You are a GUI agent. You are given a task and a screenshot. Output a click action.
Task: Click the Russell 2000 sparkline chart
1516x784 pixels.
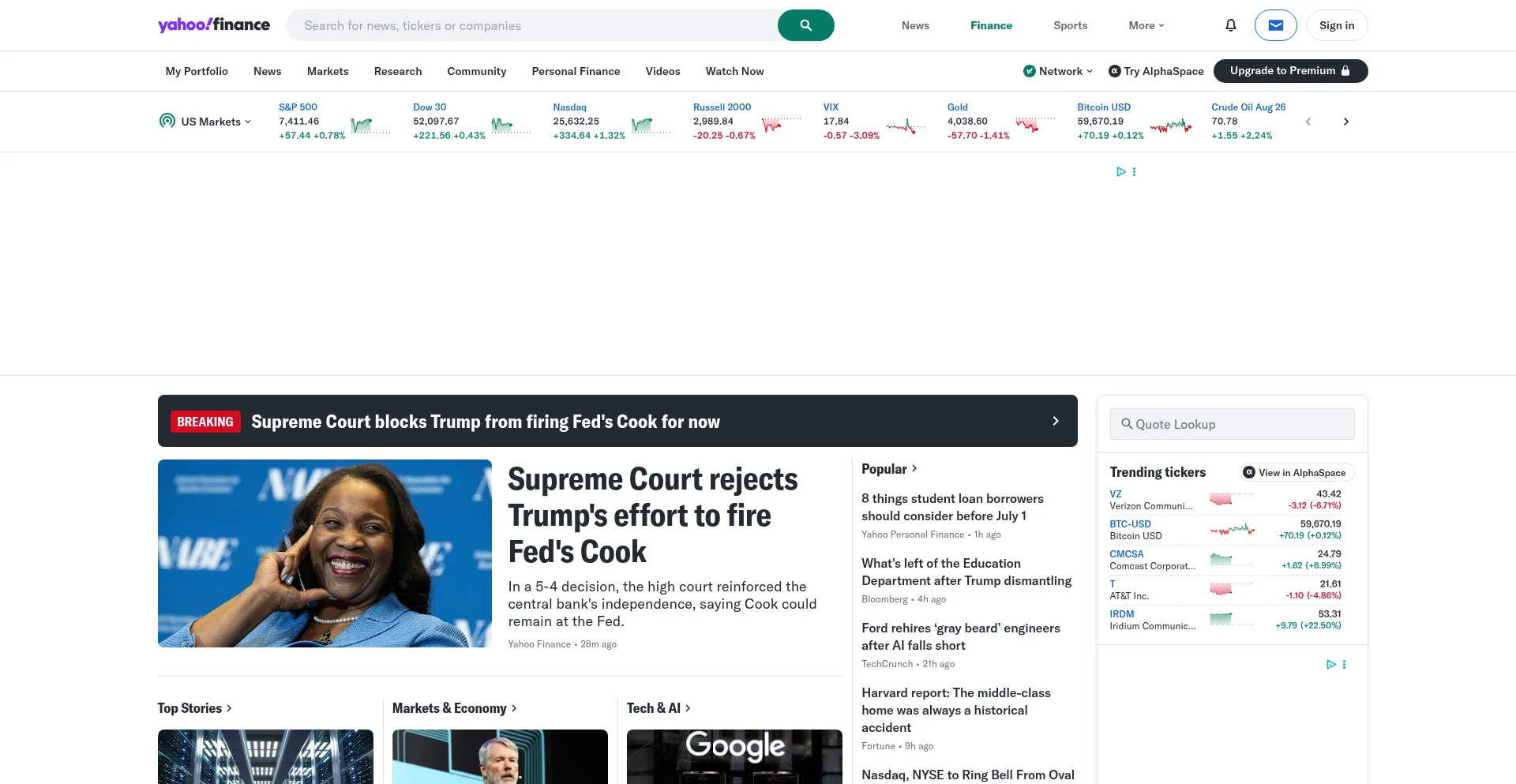coord(781,126)
